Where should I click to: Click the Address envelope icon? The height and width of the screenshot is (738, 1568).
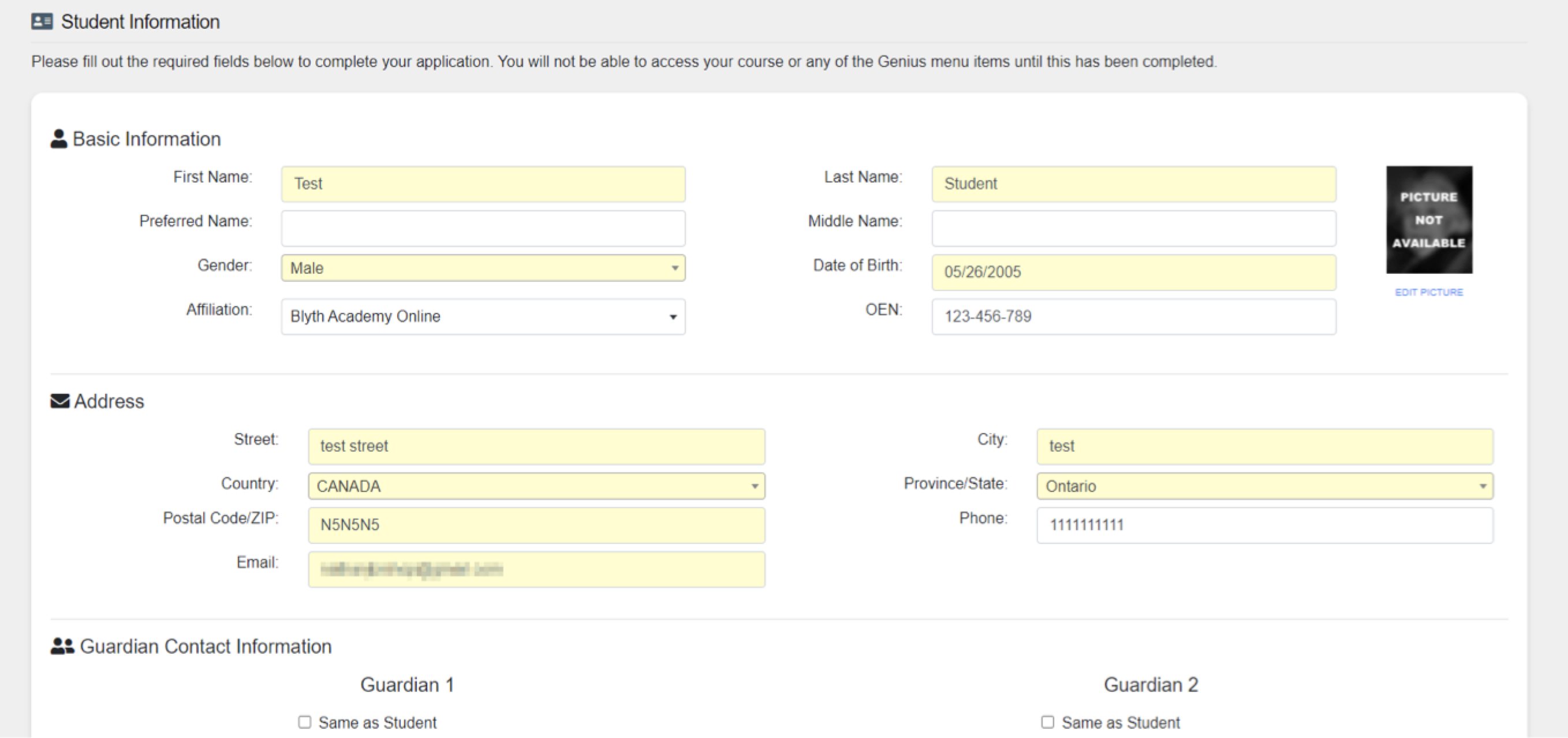(59, 401)
